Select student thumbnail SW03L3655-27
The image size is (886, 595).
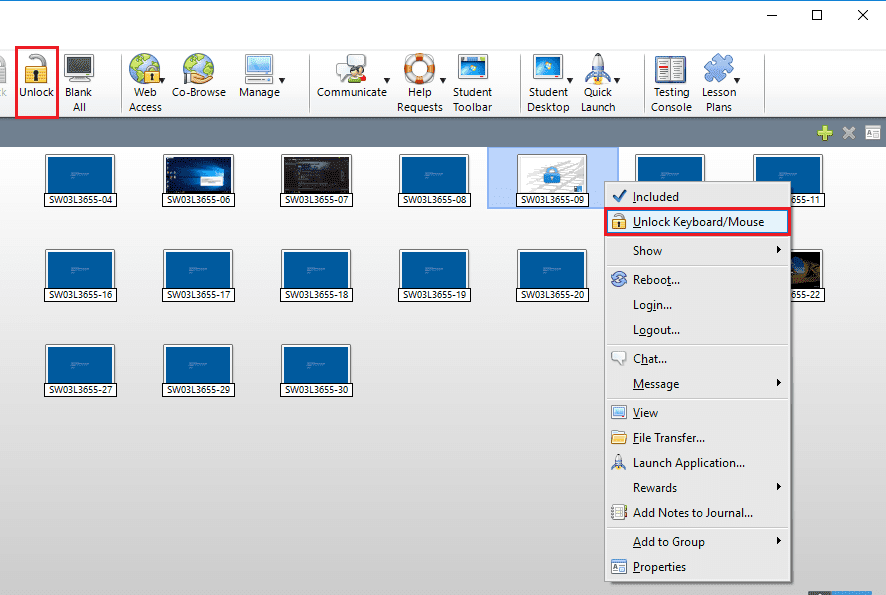click(x=80, y=367)
